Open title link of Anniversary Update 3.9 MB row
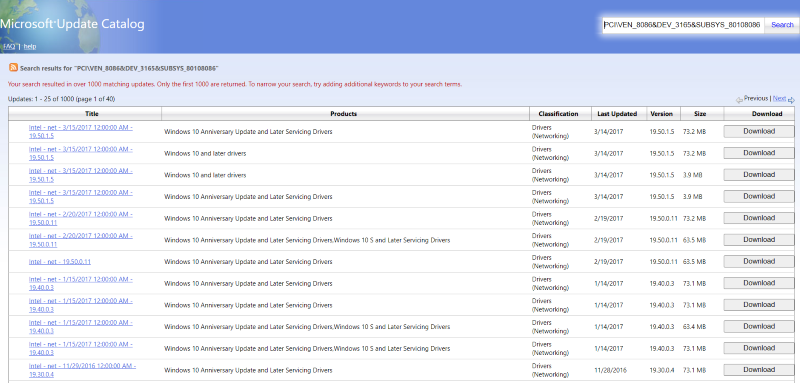Viewport: 800px width, 383px height. 81,197
